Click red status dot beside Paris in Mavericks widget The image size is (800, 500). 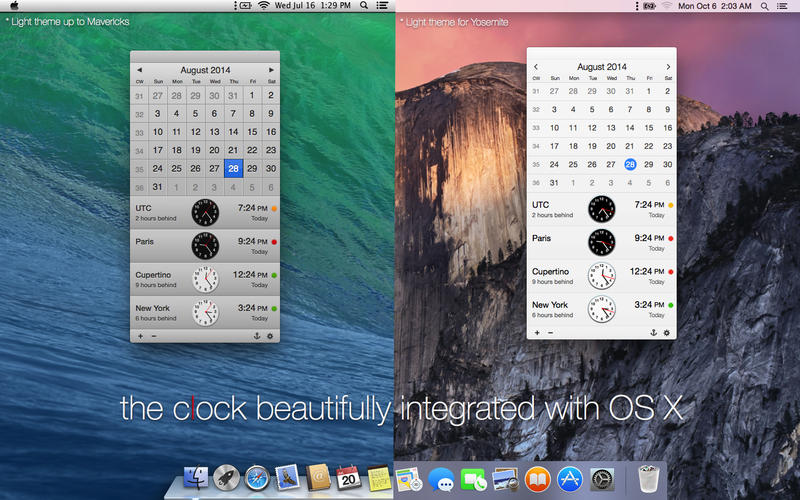pos(274,242)
